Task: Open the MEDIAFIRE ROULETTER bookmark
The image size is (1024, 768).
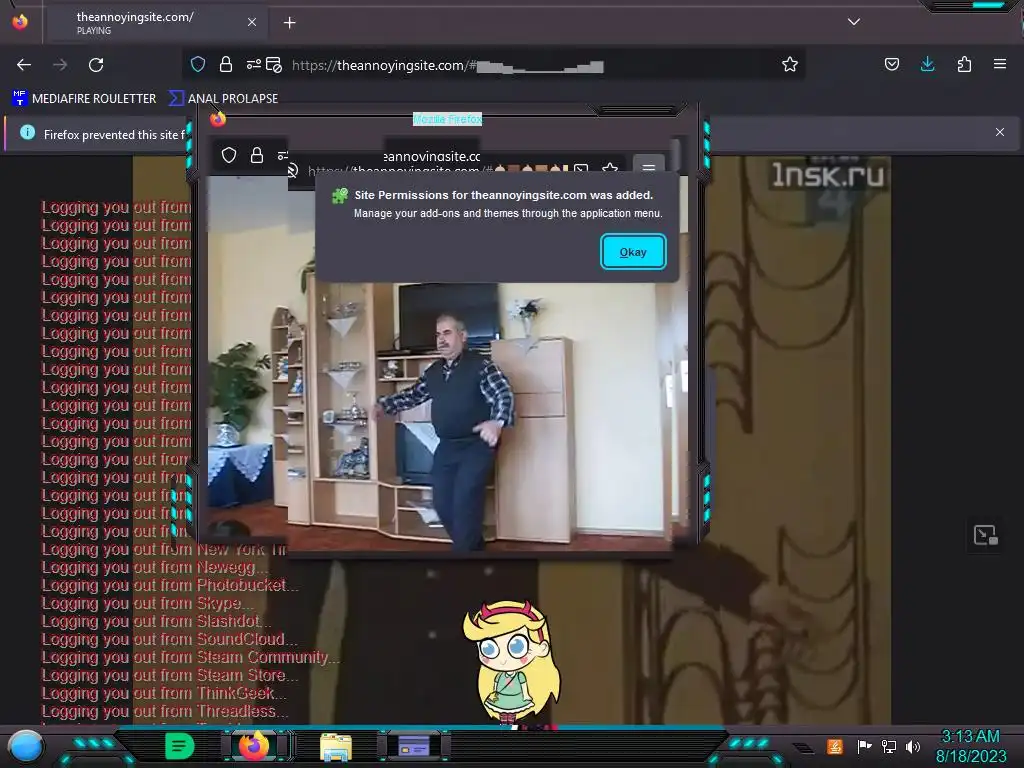Action: coord(84,99)
